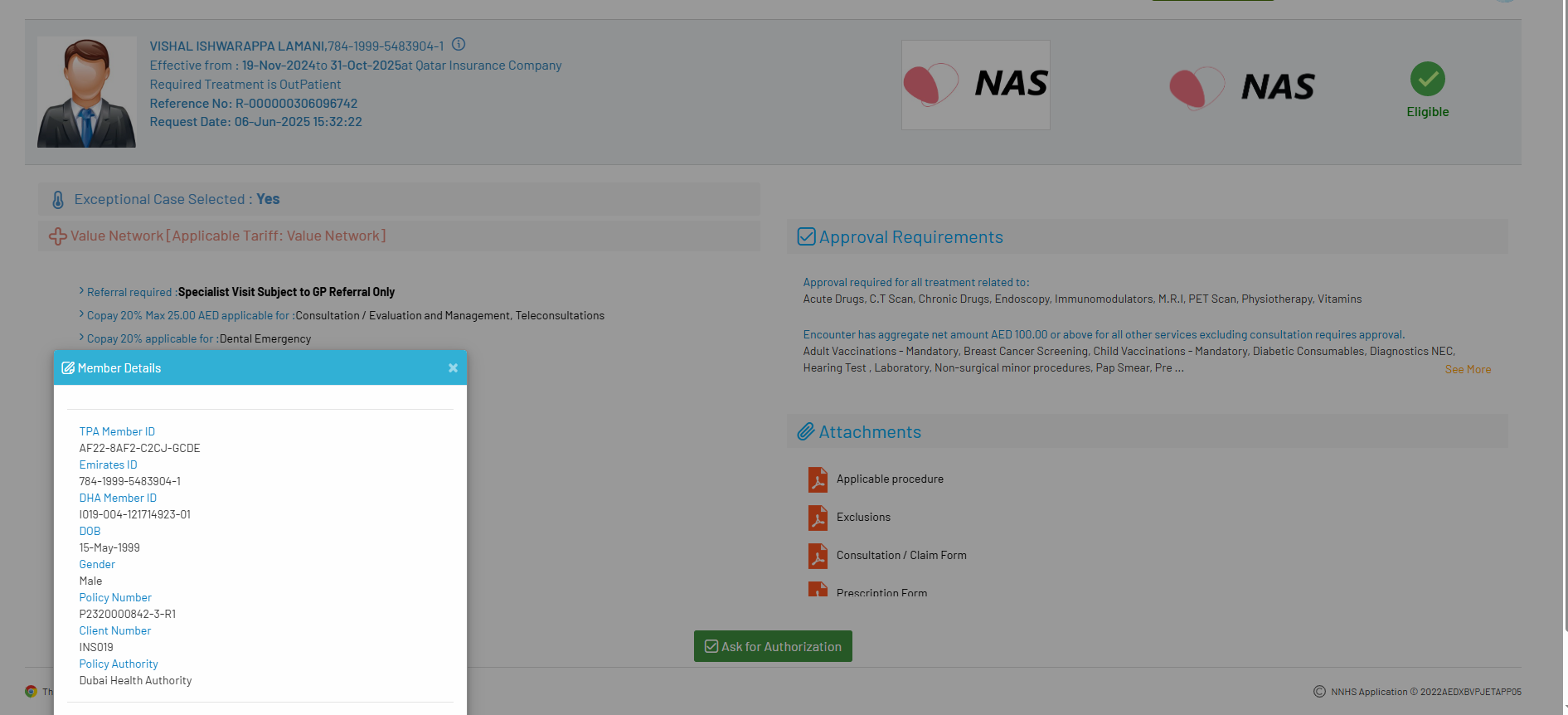
Task: Click the TPA Member ID label
Action: (x=117, y=431)
